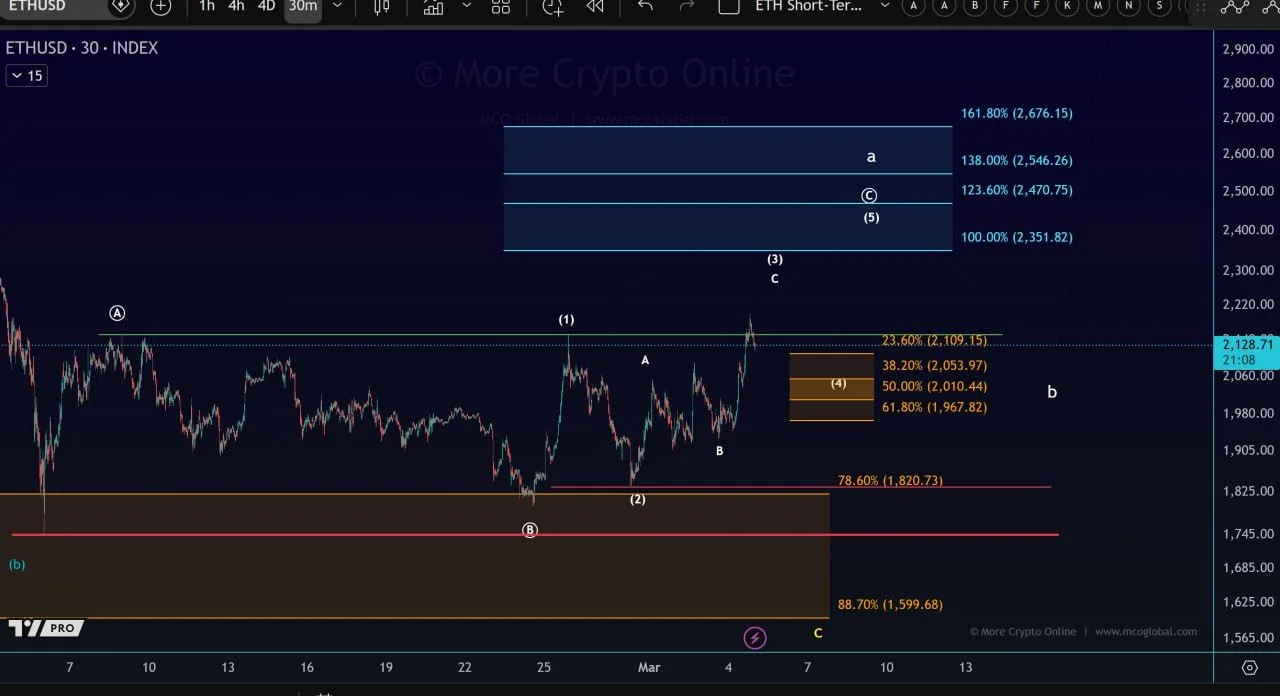Image resolution: width=1280 pixels, height=696 pixels.
Task: Switch to the 1h timeframe
Action: (207, 8)
